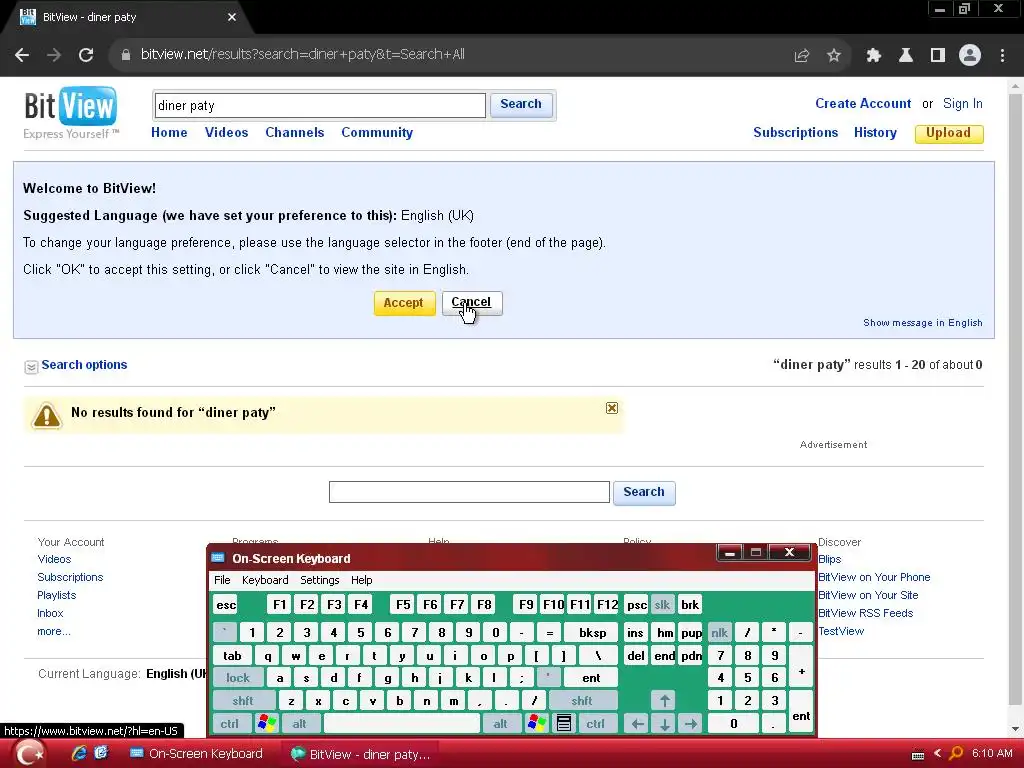Click the Cancel button
Viewport: 1024px width, 768px height.
[x=472, y=303]
